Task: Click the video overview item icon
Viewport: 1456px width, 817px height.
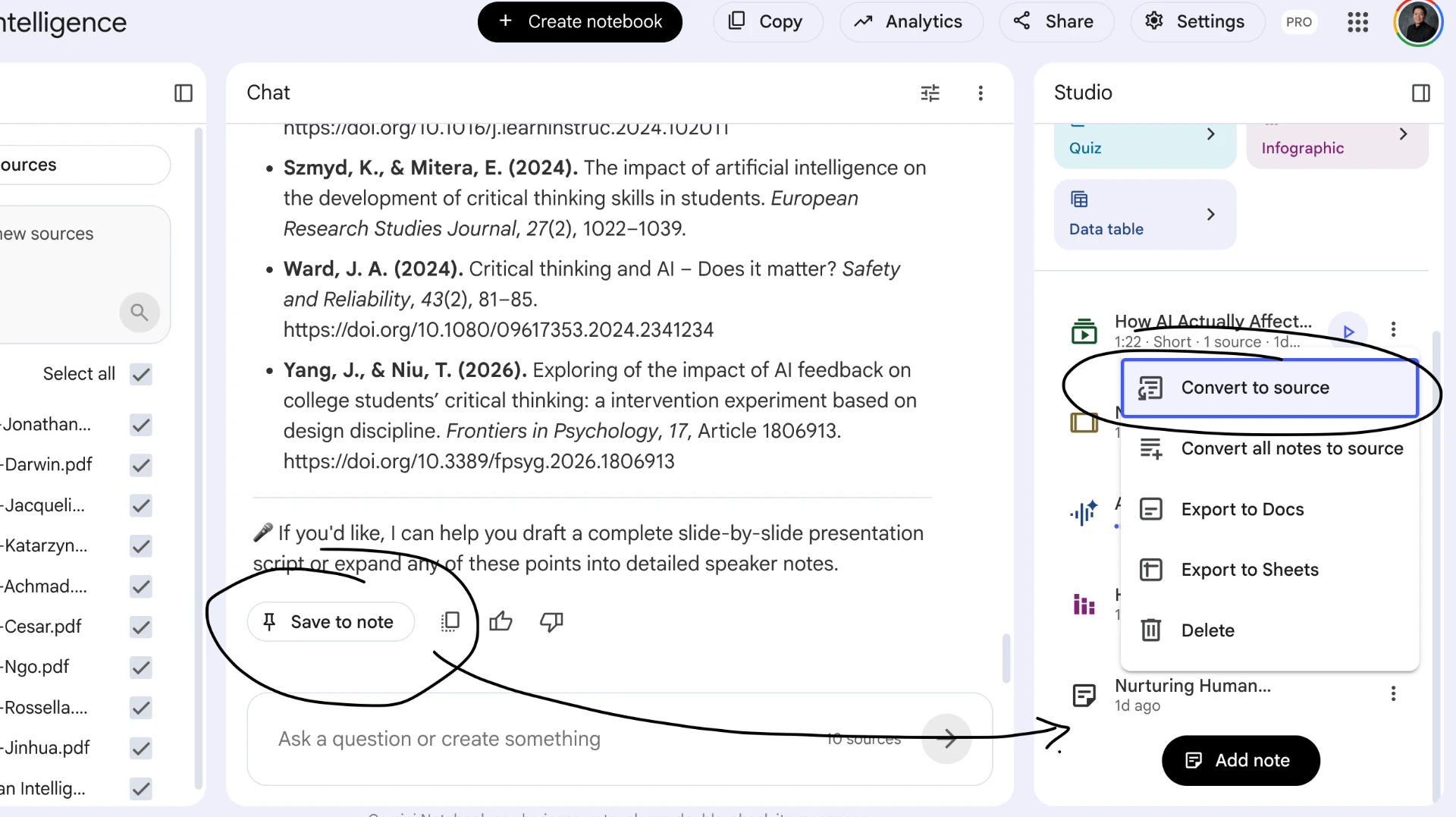Action: pyautogui.click(x=1084, y=332)
